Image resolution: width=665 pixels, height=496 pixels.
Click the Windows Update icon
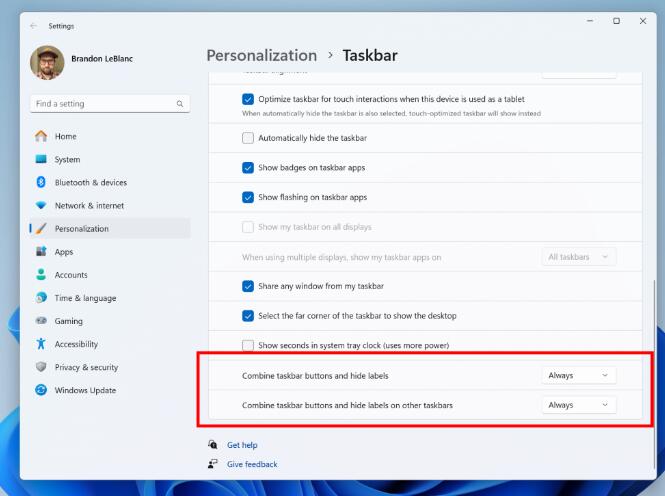tap(41, 390)
